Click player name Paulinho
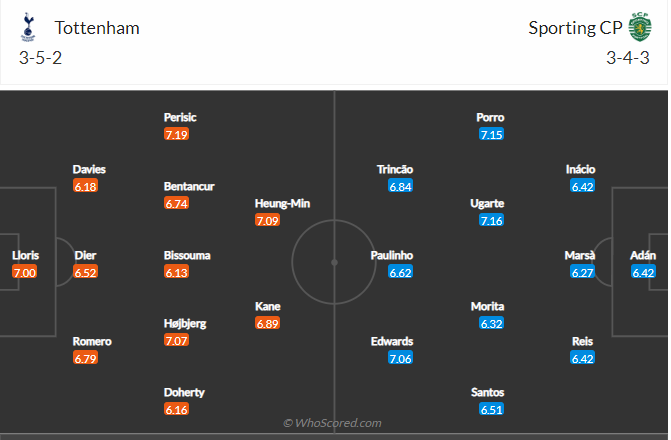This screenshot has height=440, width=671. pos(391,255)
